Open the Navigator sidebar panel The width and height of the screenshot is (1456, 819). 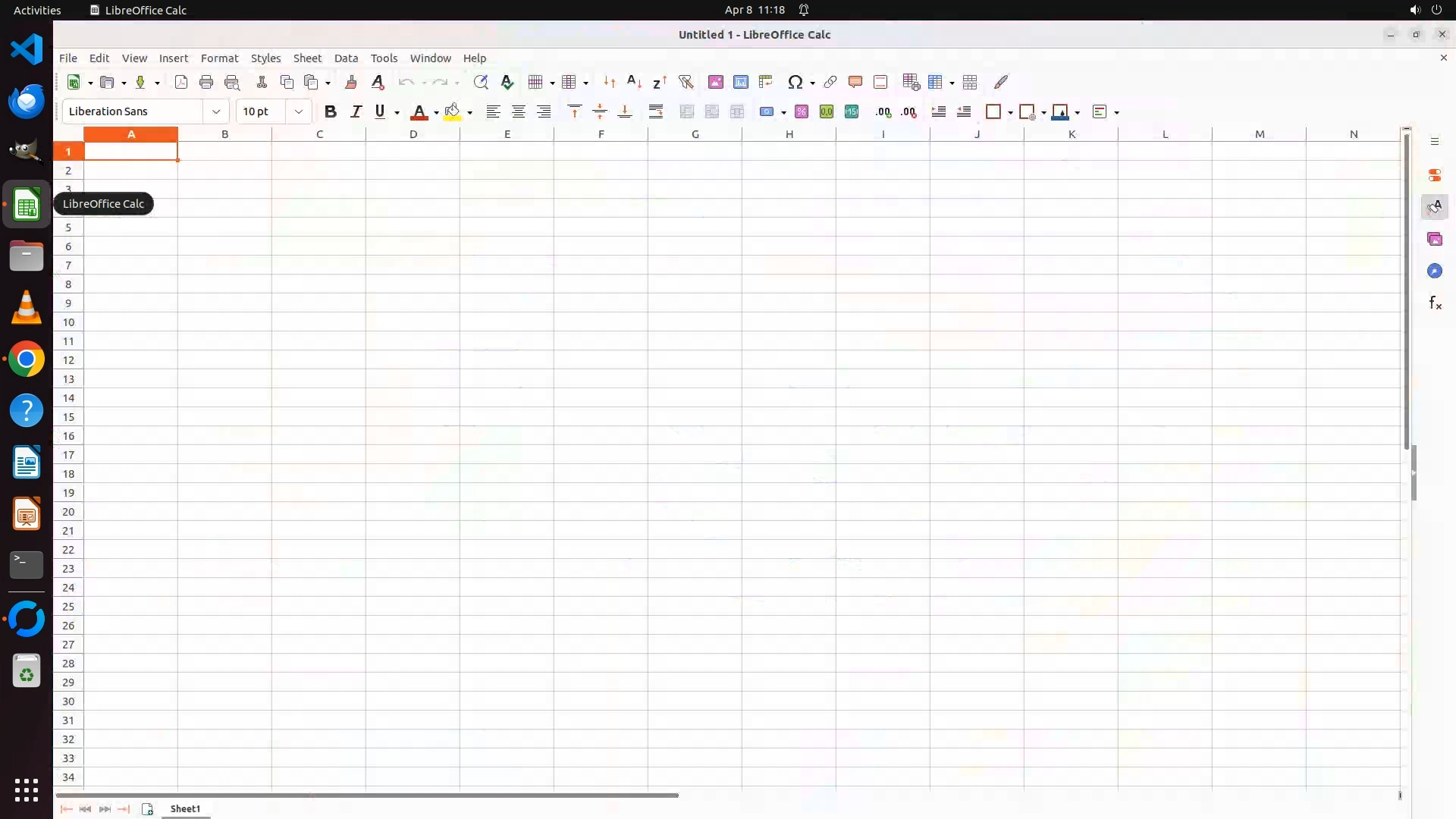[1435, 271]
